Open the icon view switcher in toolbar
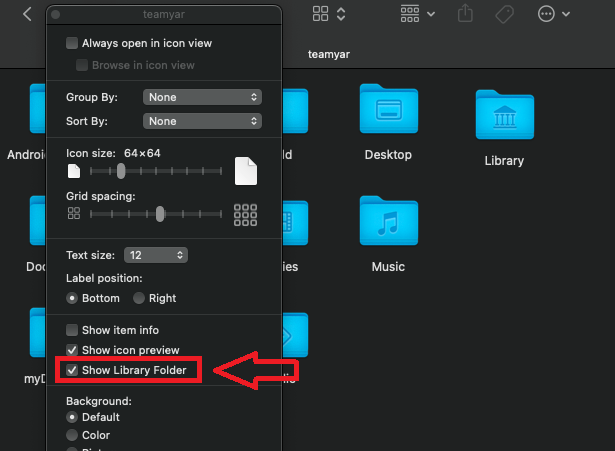This screenshot has width=615, height=451. (329, 14)
